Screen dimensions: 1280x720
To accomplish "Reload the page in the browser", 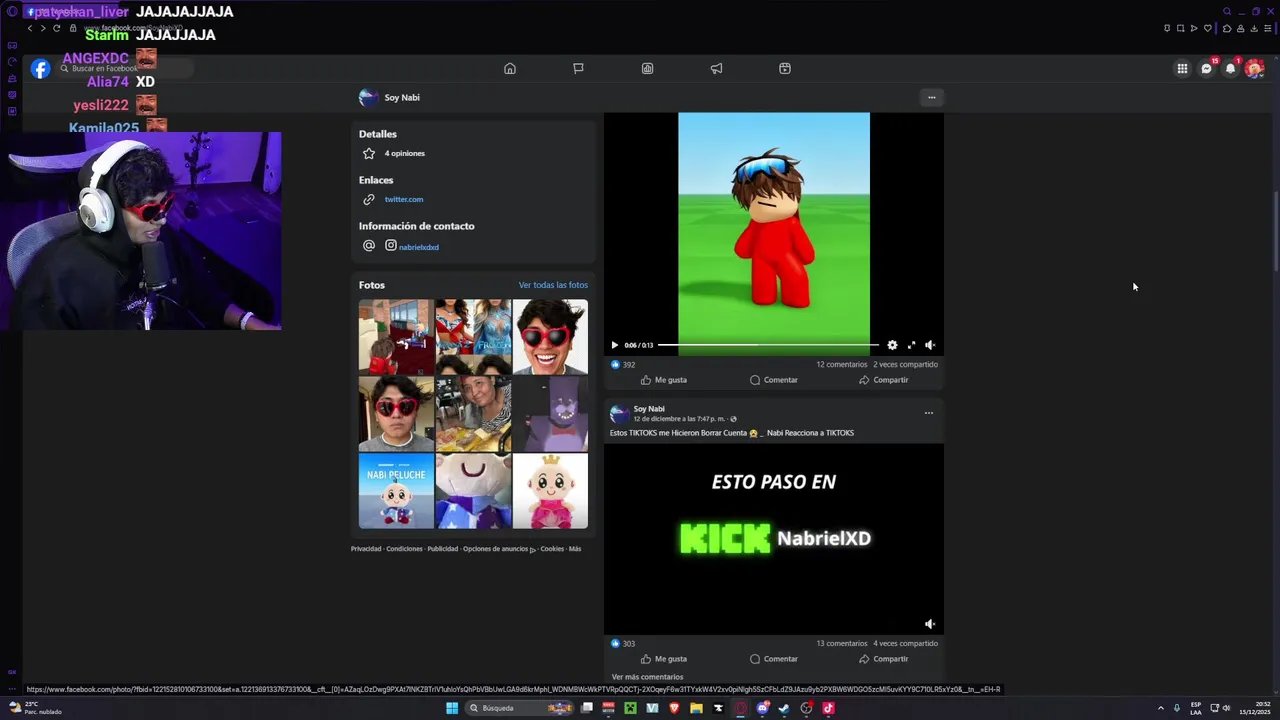I will tap(56, 28).
